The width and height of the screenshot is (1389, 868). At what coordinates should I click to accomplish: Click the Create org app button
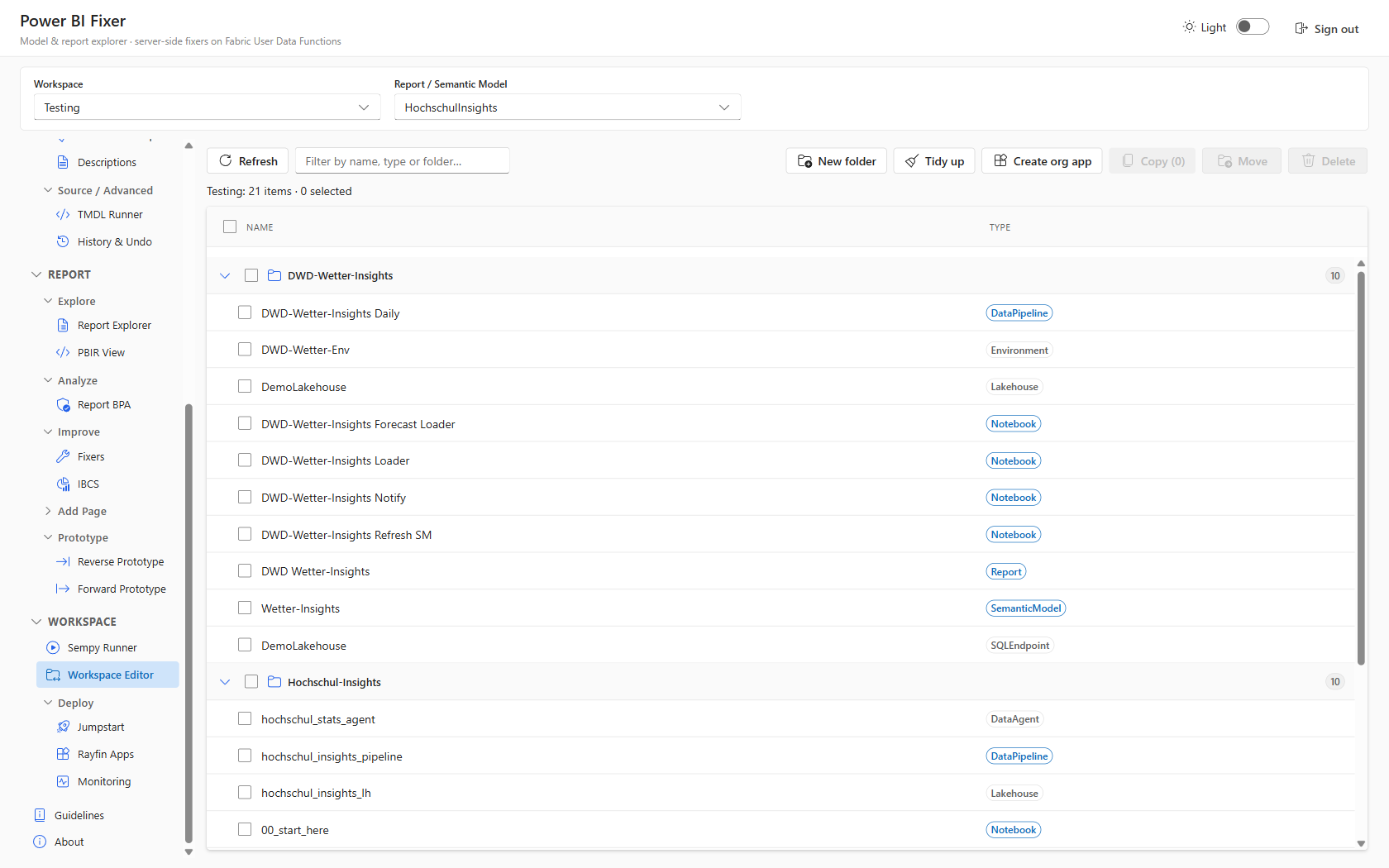coord(1042,161)
